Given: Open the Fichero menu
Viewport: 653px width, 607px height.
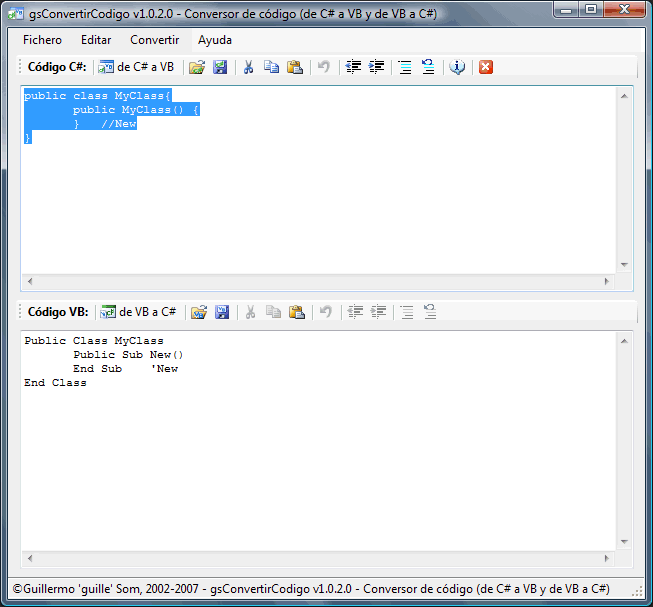Looking at the screenshot, I should pos(42,40).
